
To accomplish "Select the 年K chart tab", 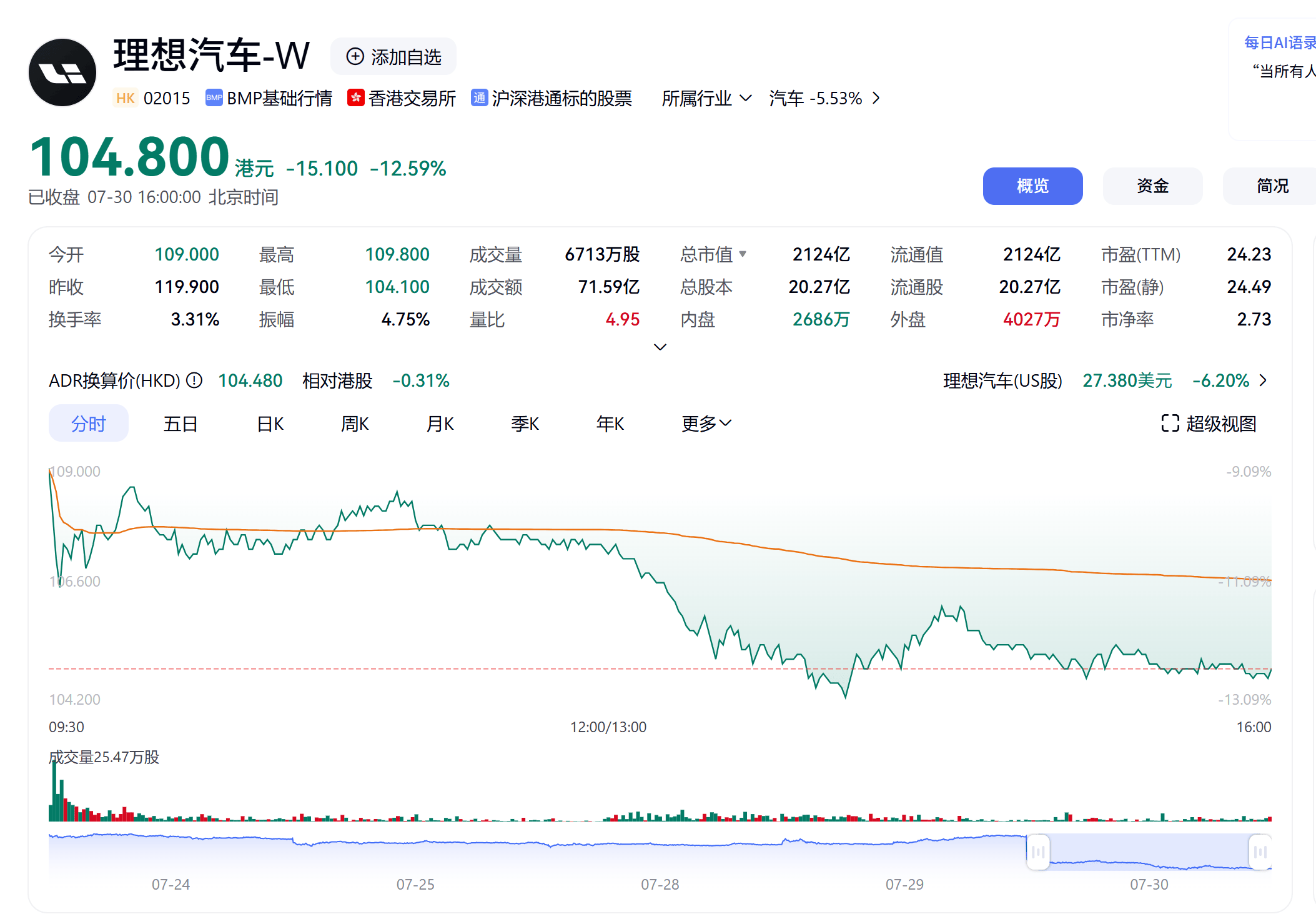I will pyautogui.click(x=610, y=424).
